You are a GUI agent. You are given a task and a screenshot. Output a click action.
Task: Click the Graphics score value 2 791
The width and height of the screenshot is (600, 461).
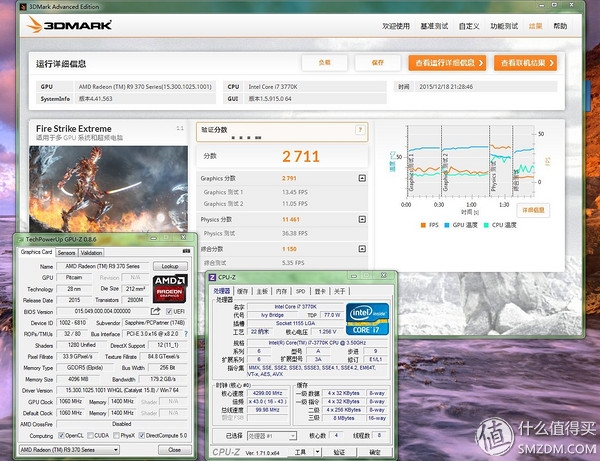coord(289,178)
